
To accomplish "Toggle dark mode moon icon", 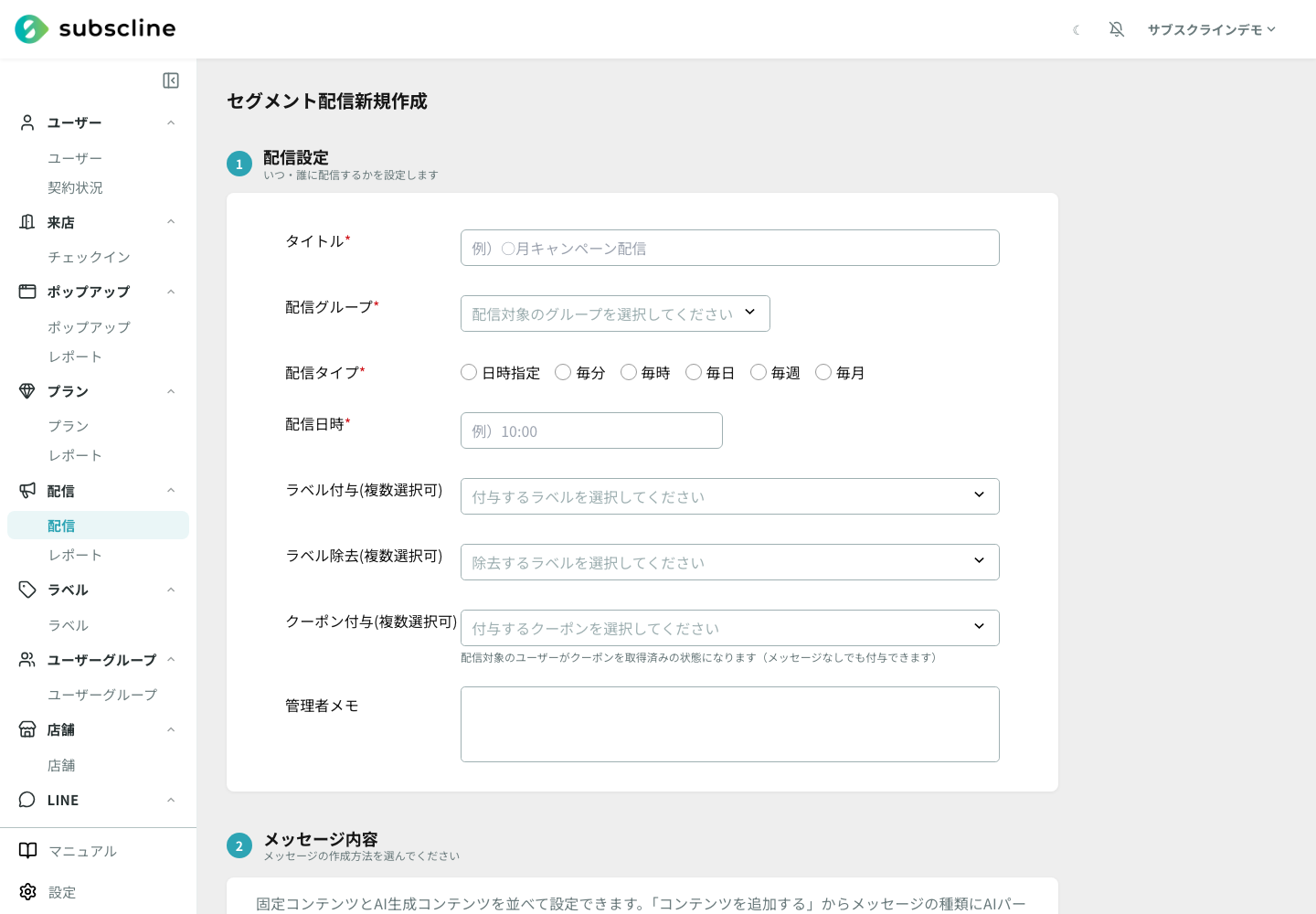I will (1077, 30).
